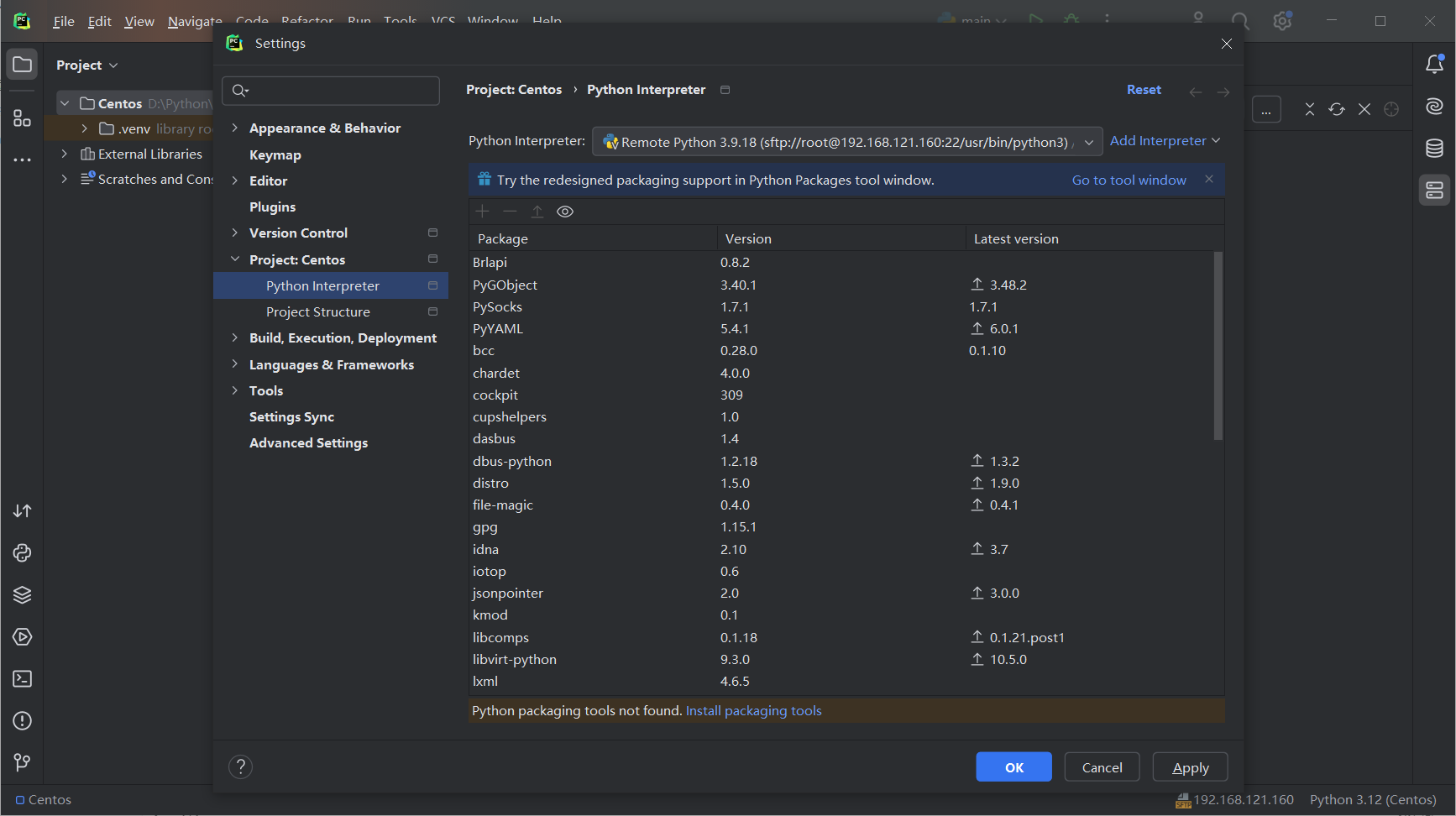Open the AI Assistant spiral icon
This screenshot has height=816, width=1456.
pyautogui.click(x=1434, y=106)
